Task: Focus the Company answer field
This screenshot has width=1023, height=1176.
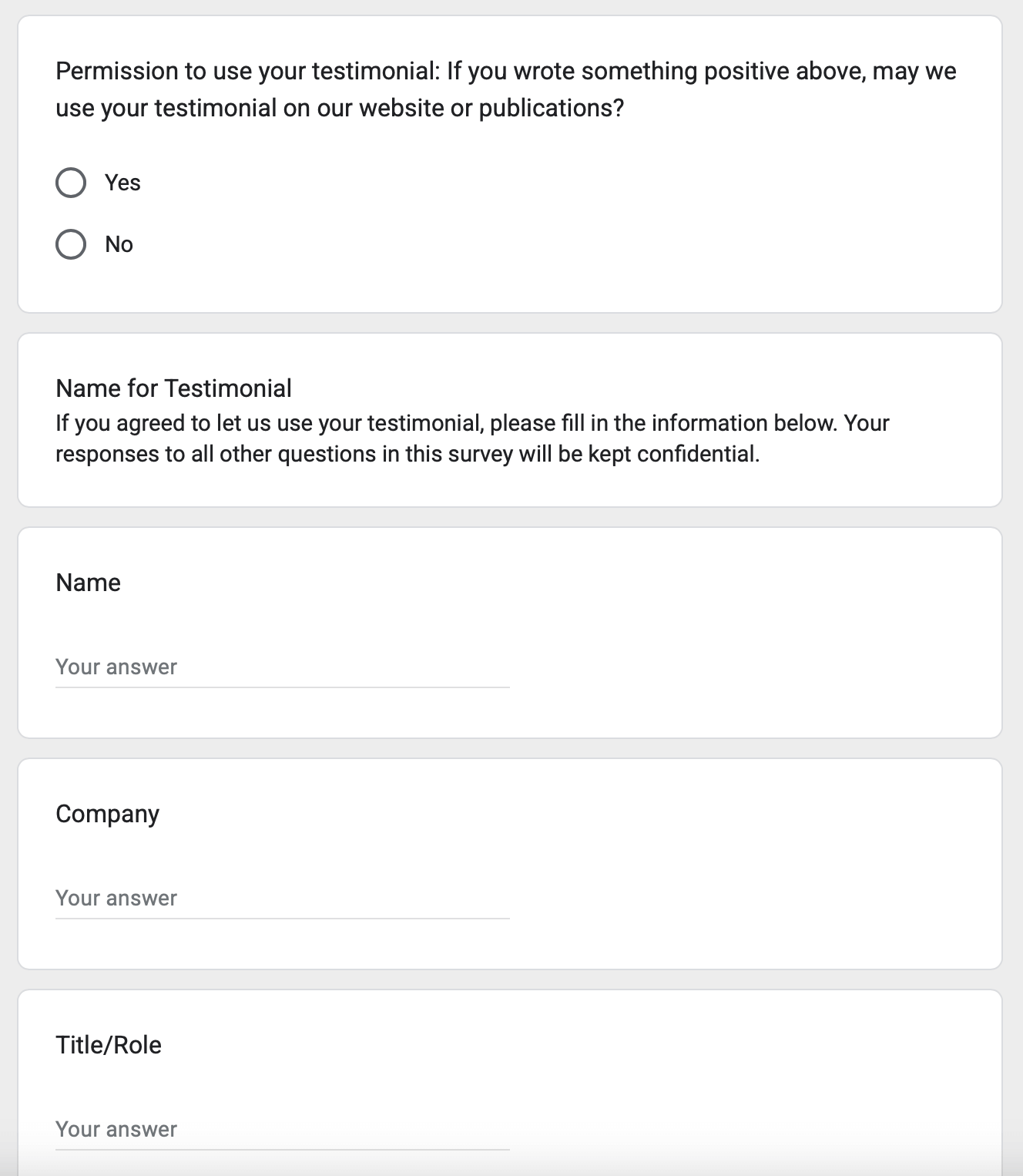Action: [x=283, y=899]
